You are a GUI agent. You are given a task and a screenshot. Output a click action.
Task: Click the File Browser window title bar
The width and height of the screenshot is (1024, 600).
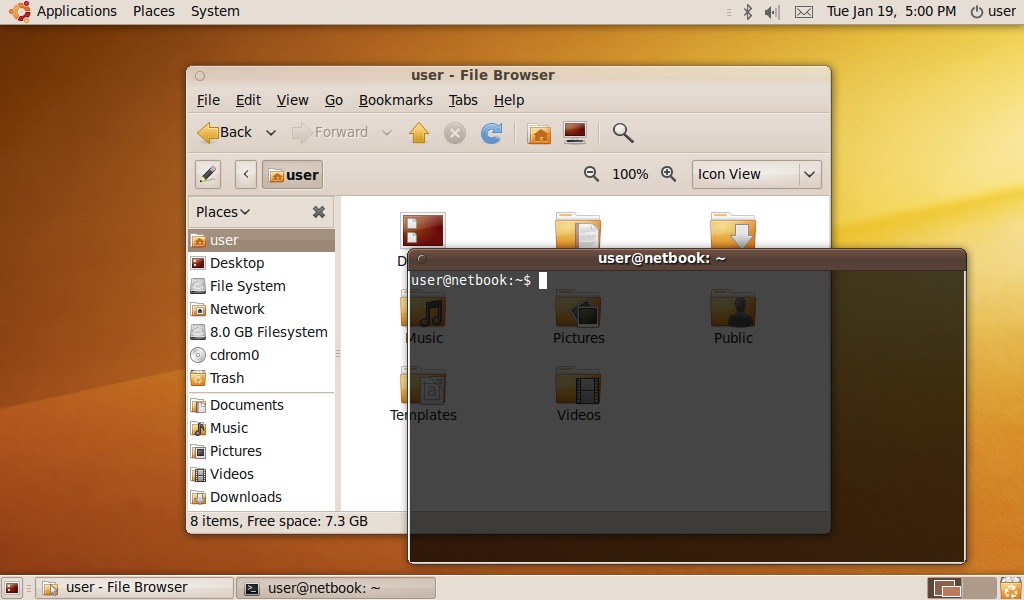click(x=508, y=75)
